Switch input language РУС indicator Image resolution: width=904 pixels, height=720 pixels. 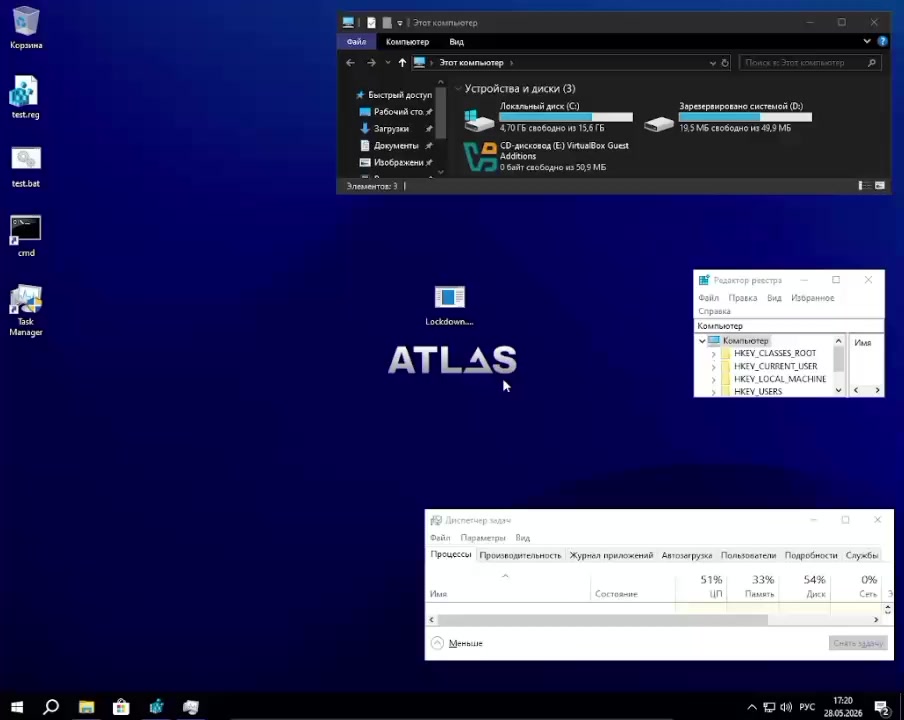coord(807,707)
